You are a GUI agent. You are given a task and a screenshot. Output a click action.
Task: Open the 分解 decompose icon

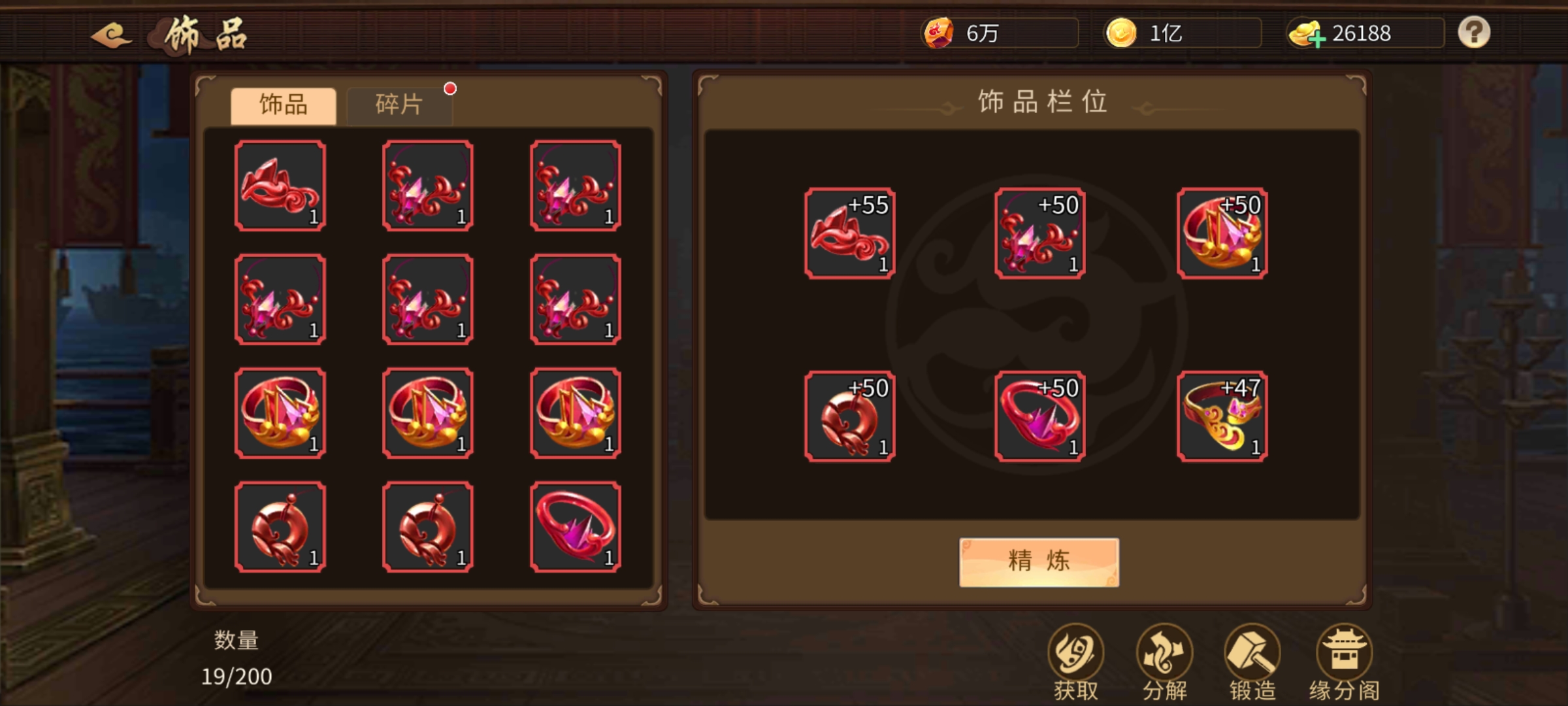pos(1164,663)
